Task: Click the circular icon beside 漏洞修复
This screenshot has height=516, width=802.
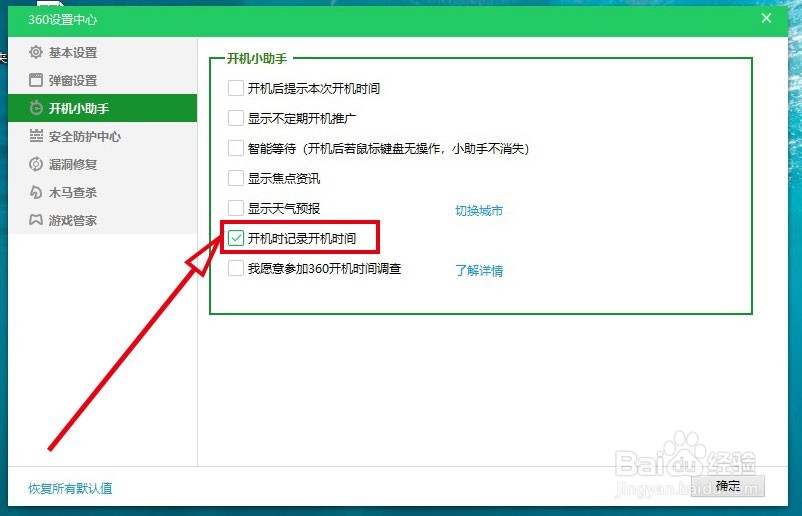Action: coord(36,164)
